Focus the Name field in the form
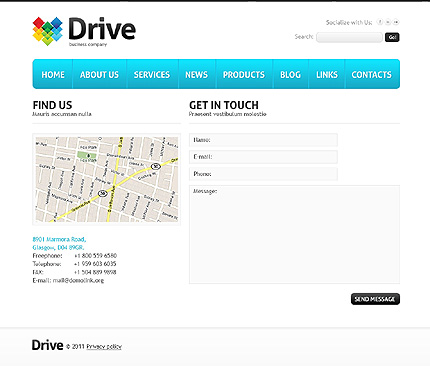The width and height of the screenshot is (430, 366). coord(263,140)
